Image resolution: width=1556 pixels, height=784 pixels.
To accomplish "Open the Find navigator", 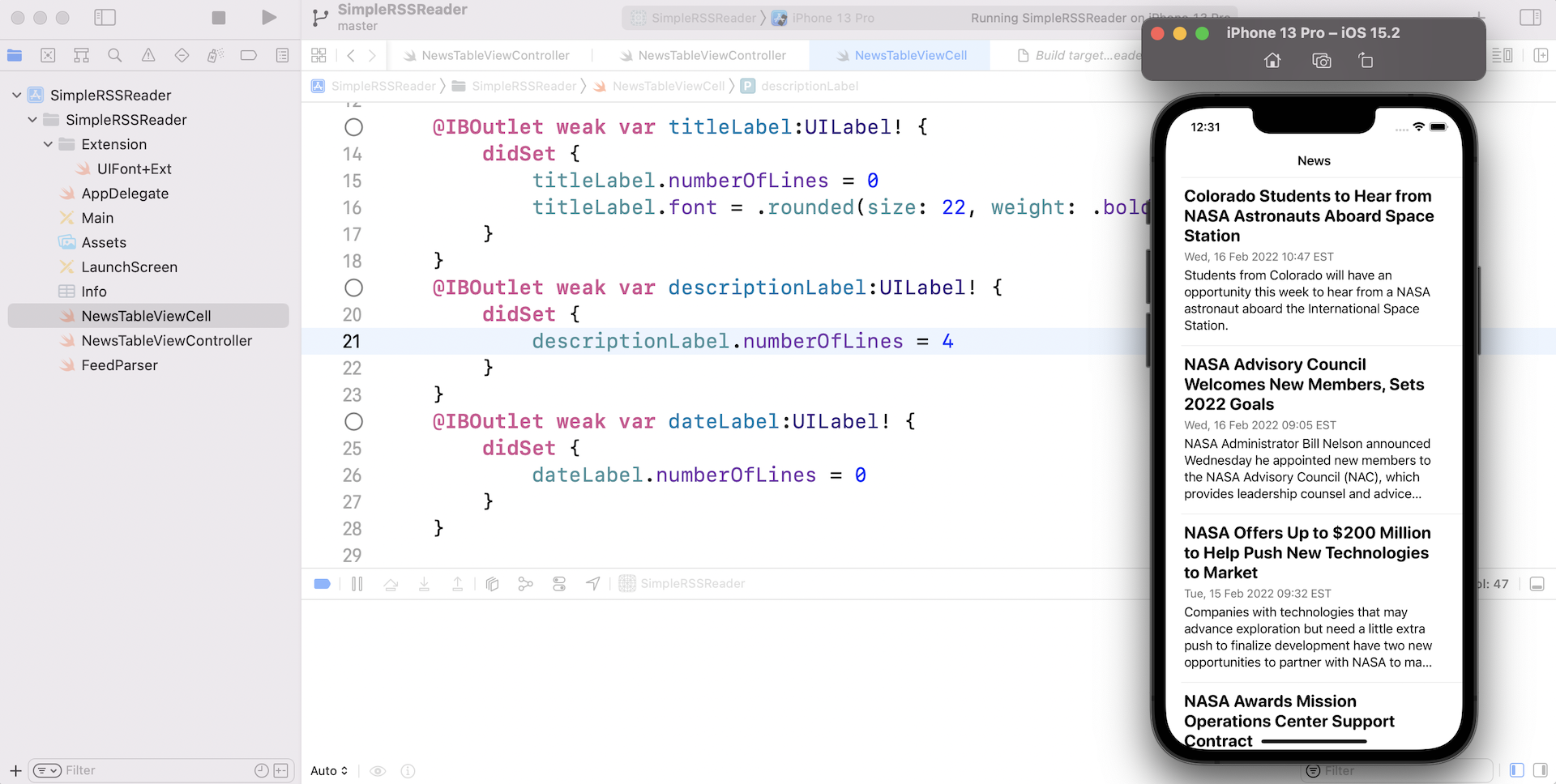I will pos(115,55).
